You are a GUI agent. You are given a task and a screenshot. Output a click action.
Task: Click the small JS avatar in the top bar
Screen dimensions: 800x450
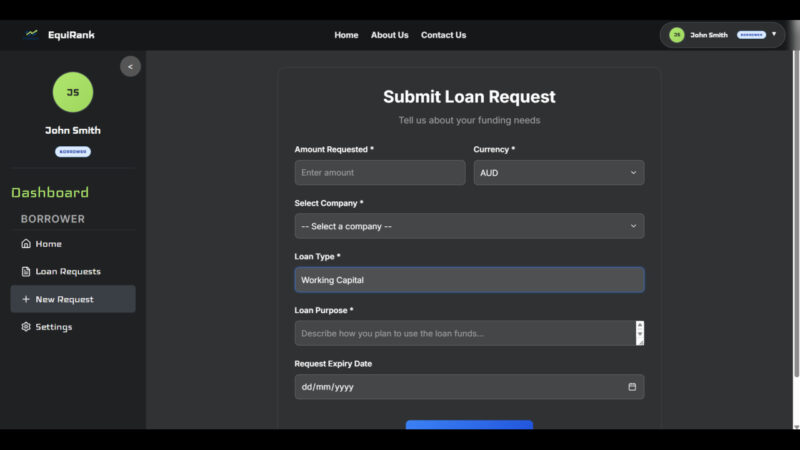[x=677, y=35]
